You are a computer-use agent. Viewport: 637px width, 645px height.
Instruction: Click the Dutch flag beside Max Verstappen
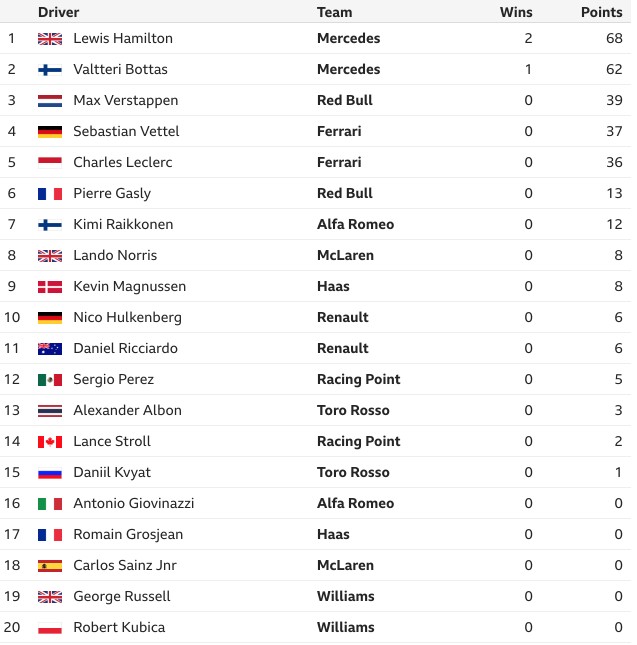(x=50, y=101)
